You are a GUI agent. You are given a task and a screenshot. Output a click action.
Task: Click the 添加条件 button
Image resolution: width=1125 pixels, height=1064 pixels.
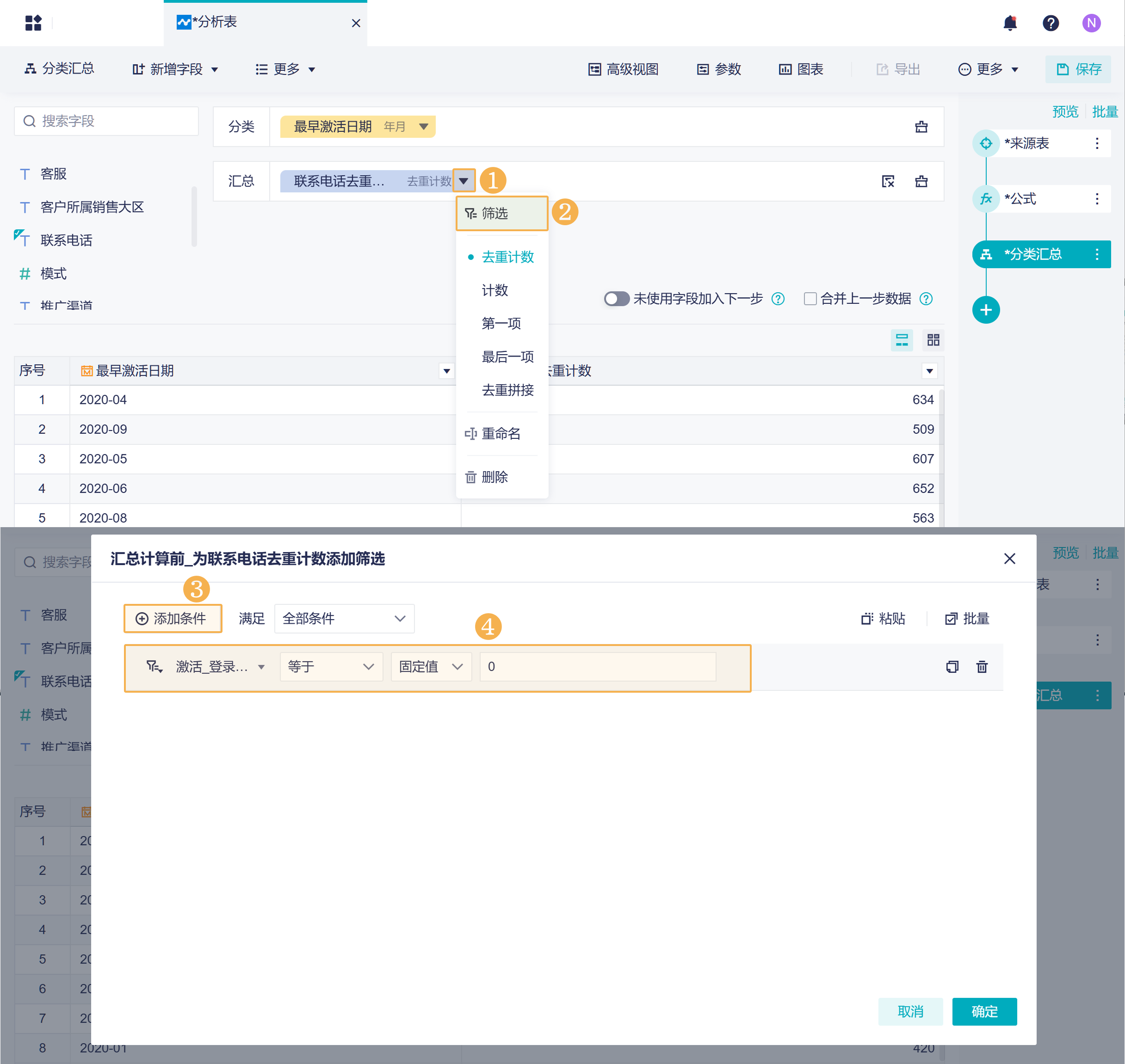point(173,618)
